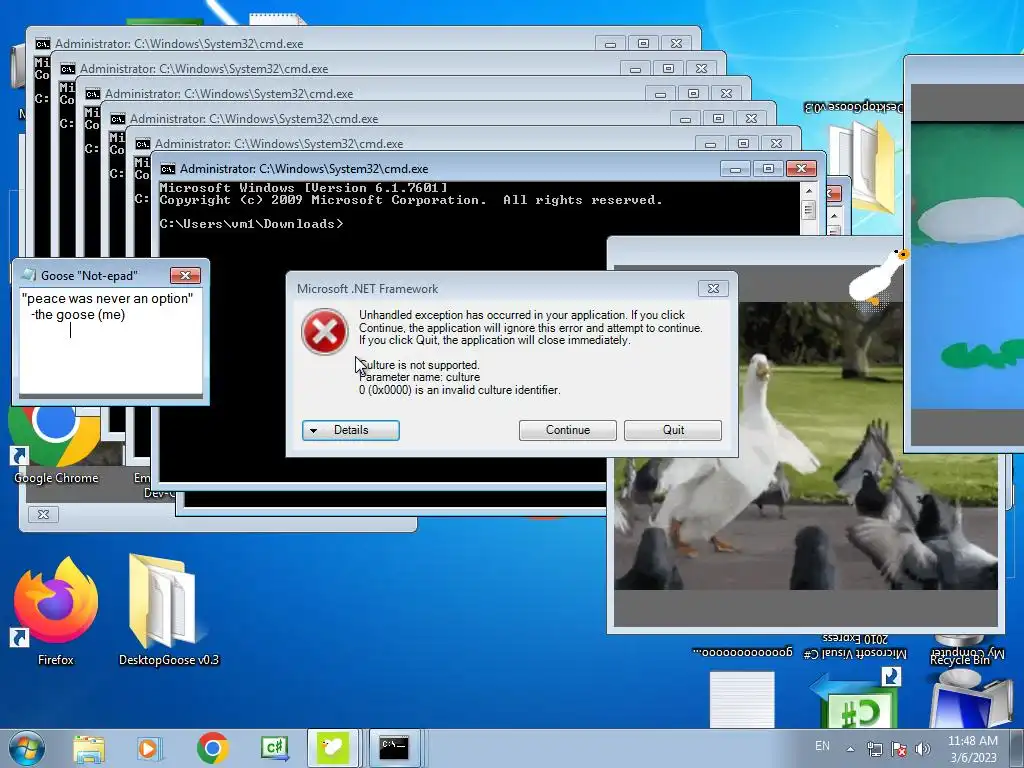Click the title icon of backmost cmd.exe window
The height and width of the screenshot is (768, 1024).
[x=43, y=44]
